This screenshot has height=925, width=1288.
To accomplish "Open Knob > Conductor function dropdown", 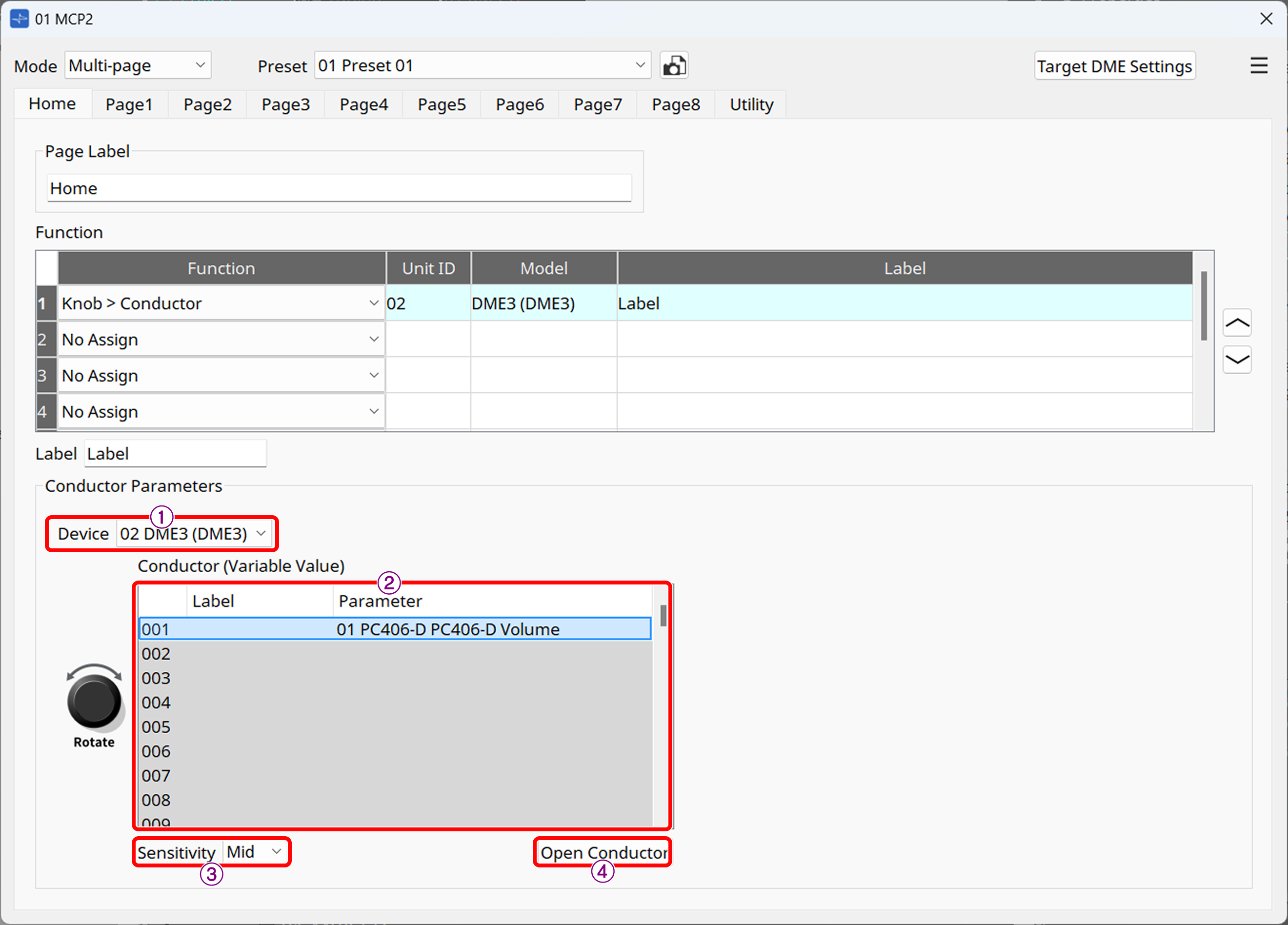I will (221, 303).
